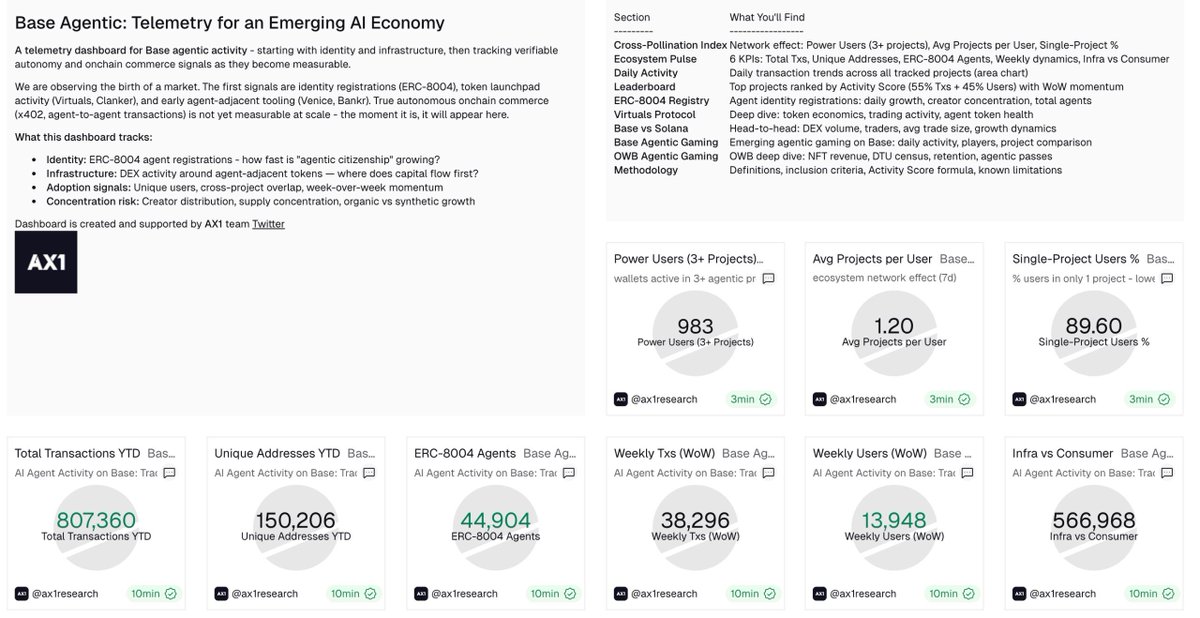Open comment icon on Unique Addresses YTD card

(369, 473)
